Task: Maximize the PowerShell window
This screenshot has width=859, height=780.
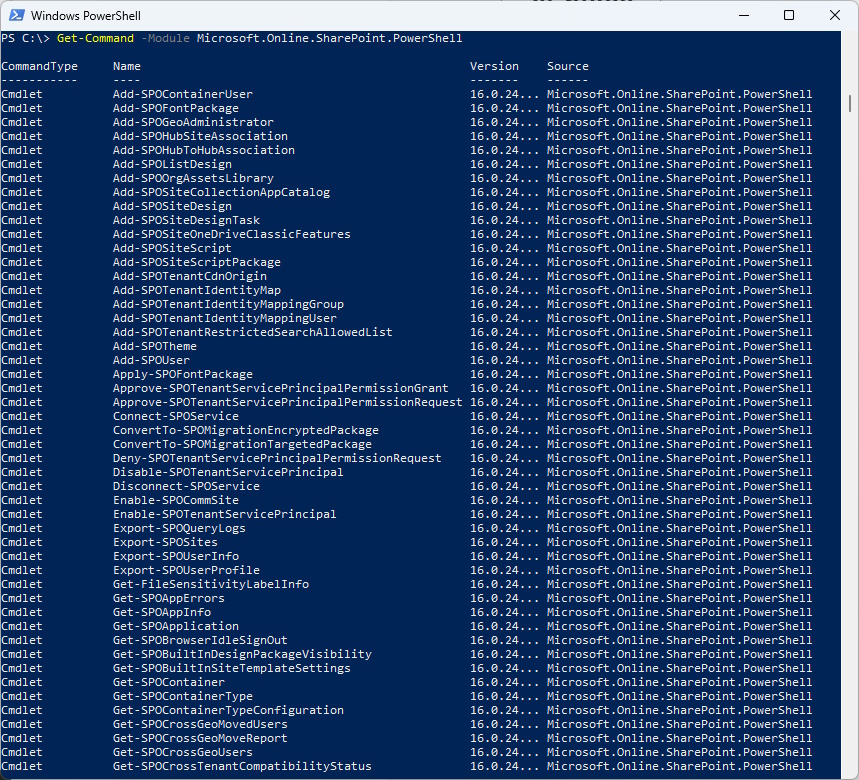Action: click(788, 15)
